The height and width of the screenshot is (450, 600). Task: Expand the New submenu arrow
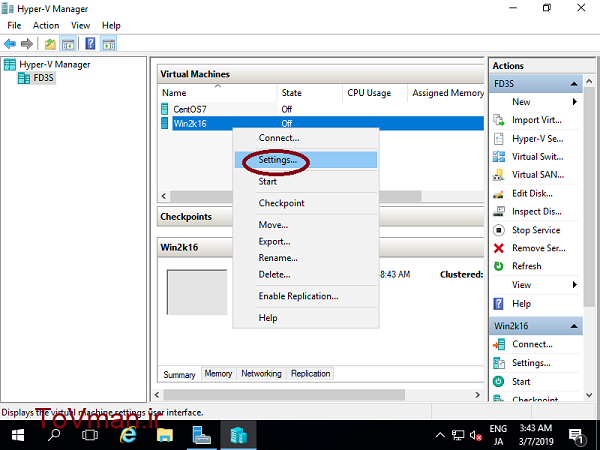574,102
